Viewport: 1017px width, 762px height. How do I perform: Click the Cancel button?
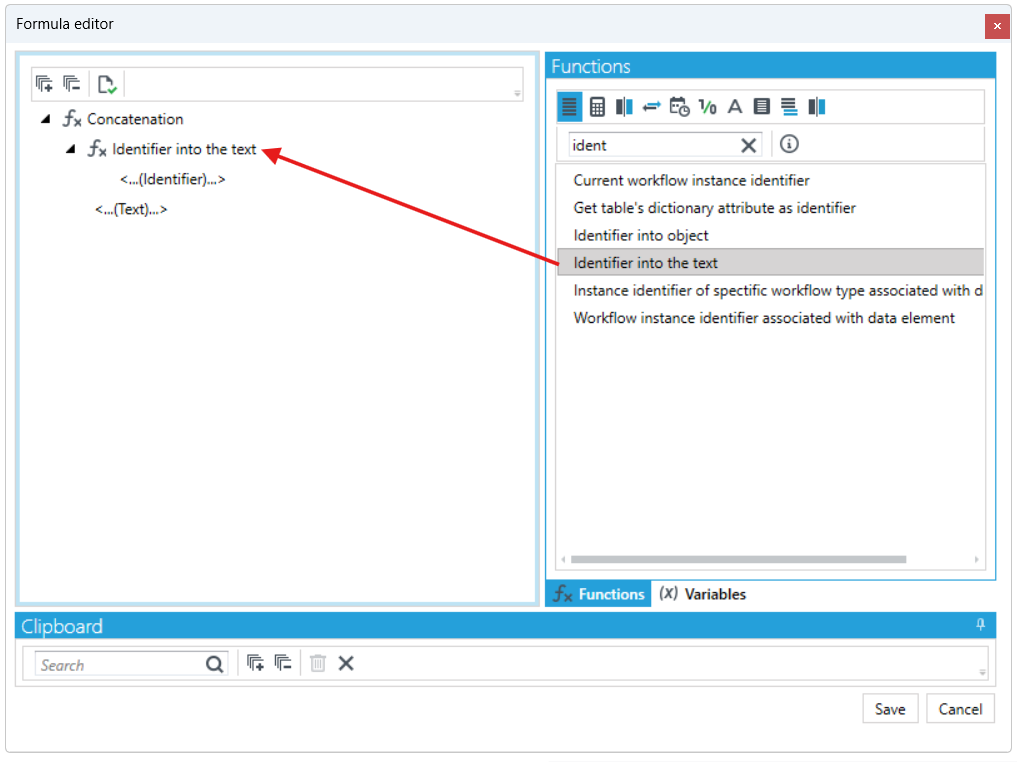click(960, 709)
